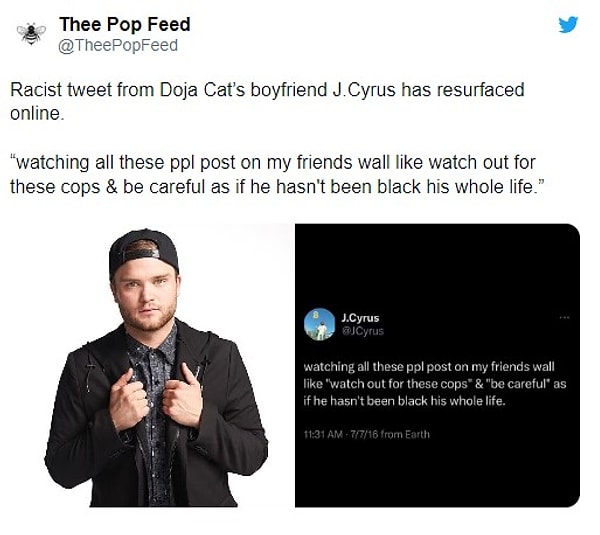Click the word "online." in the tweet
This screenshot has height=535, width=600.
(36, 114)
